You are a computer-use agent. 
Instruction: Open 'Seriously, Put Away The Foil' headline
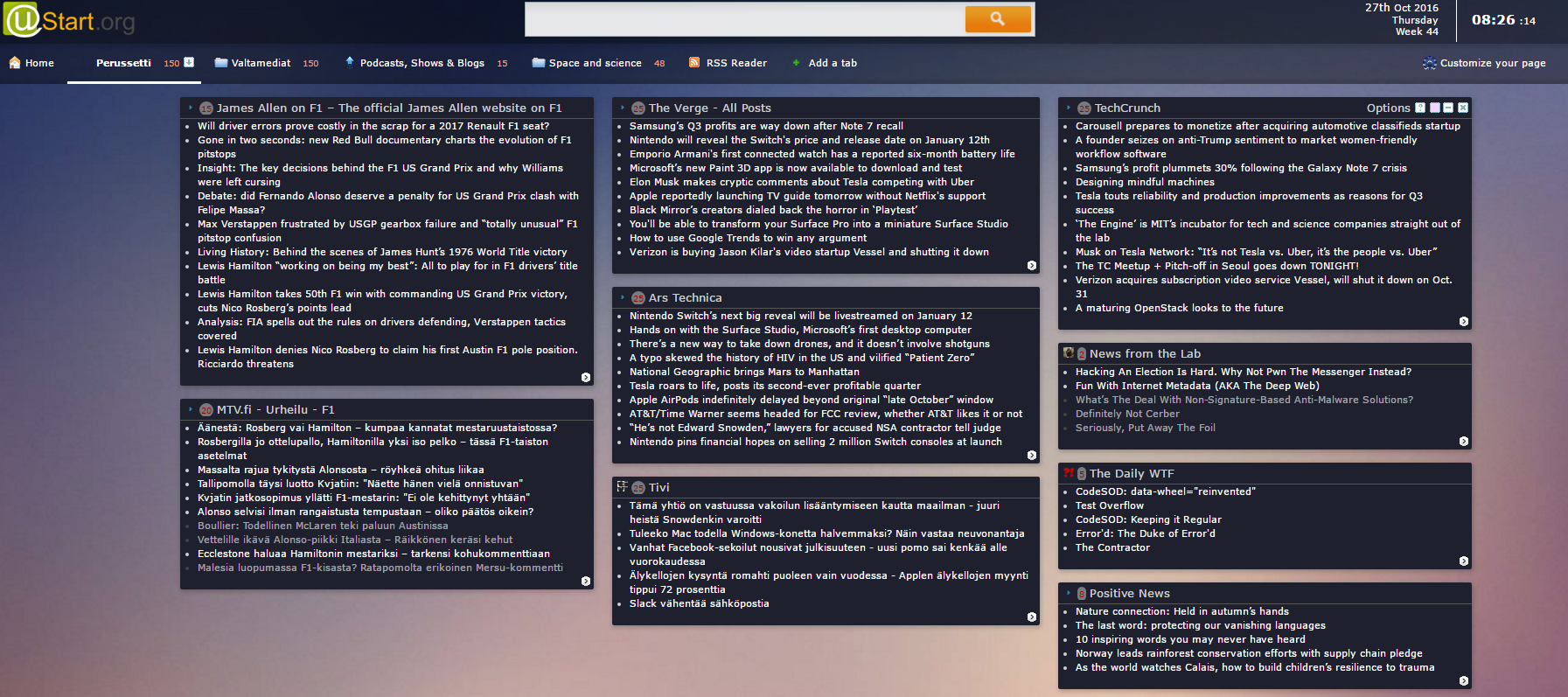pyautogui.click(x=1146, y=428)
